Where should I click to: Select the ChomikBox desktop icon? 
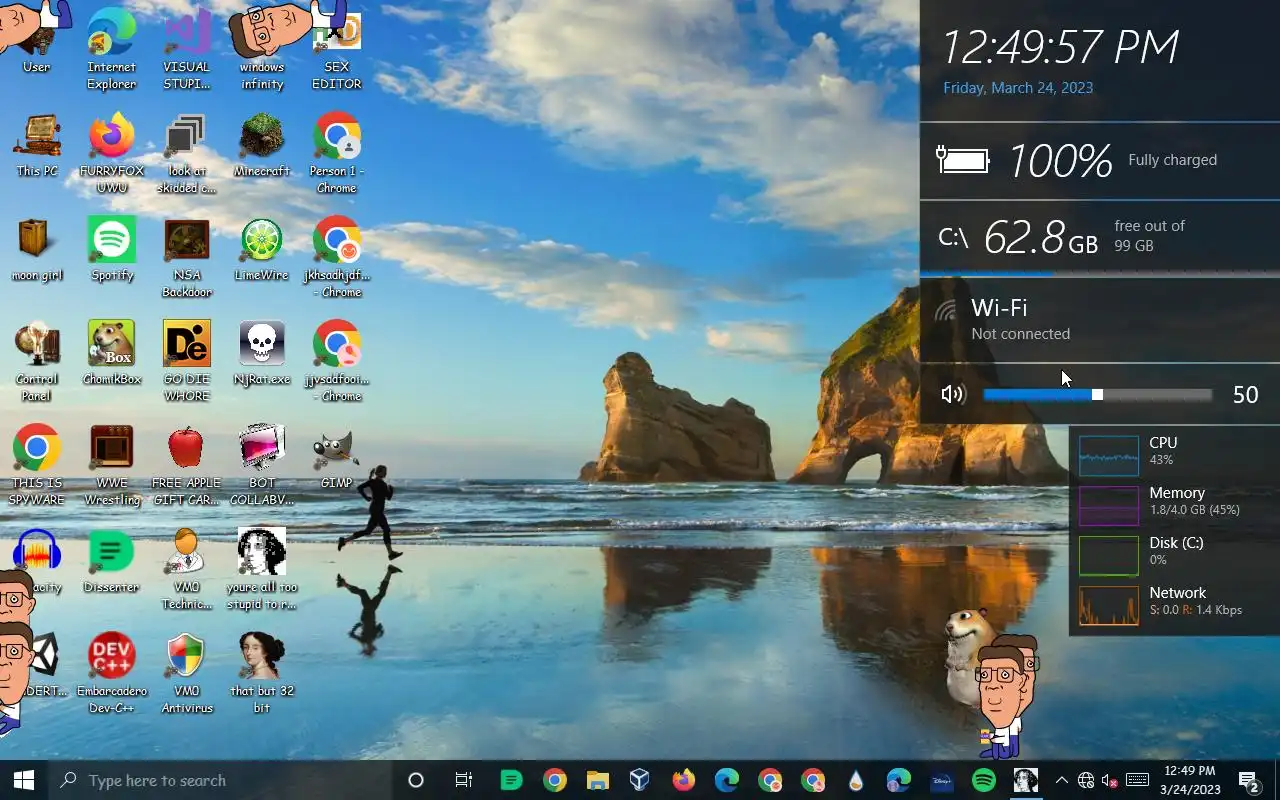click(x=112, y=354)
